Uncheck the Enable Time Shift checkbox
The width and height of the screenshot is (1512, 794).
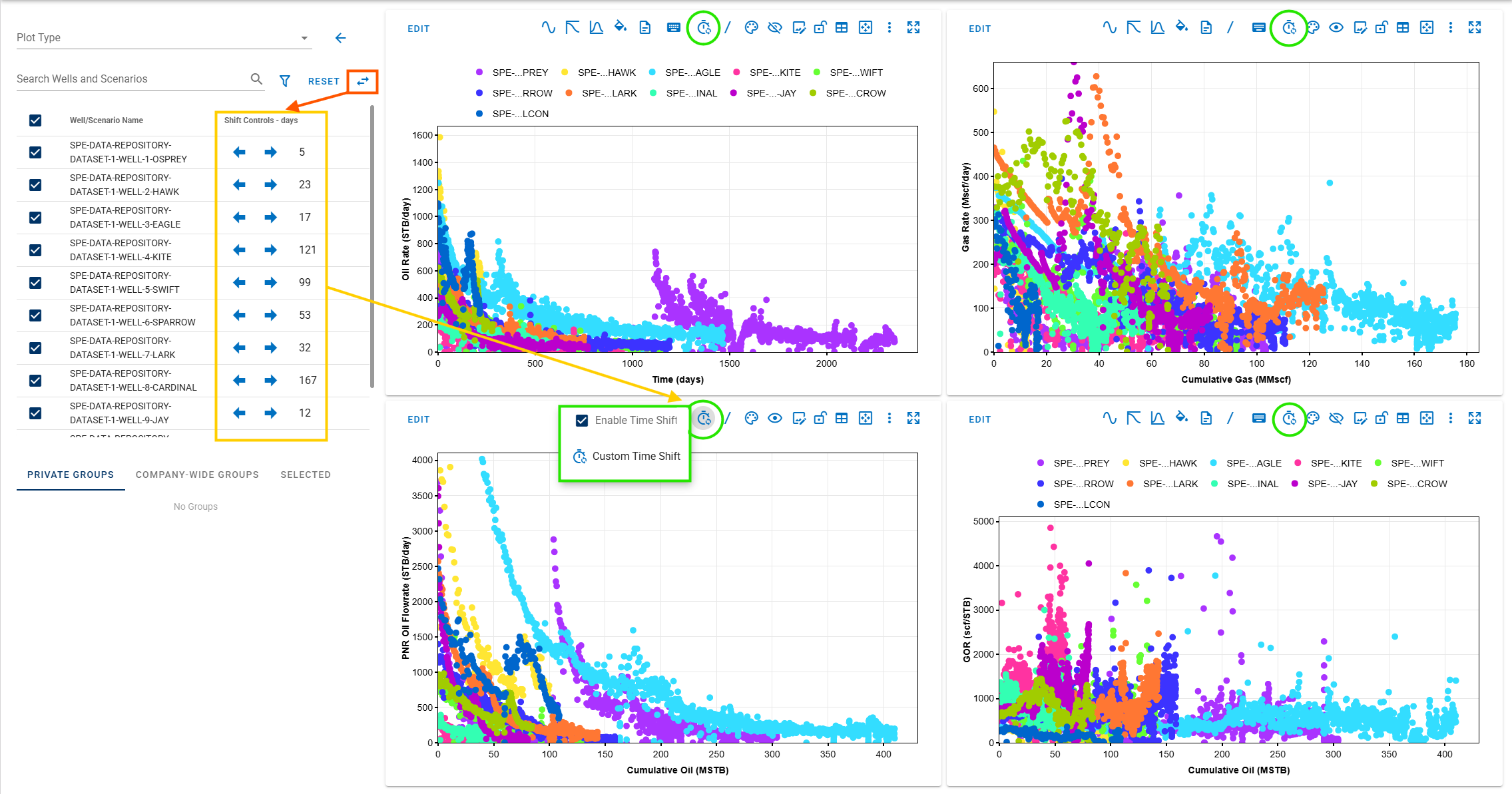(582, 421)
